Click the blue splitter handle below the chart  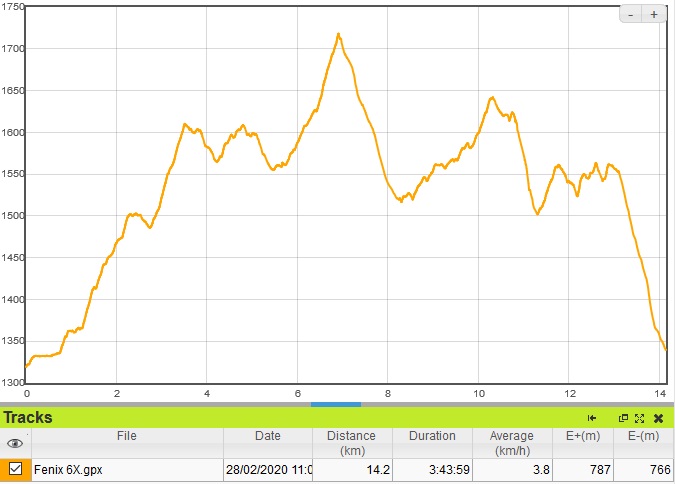coord(336,404)
